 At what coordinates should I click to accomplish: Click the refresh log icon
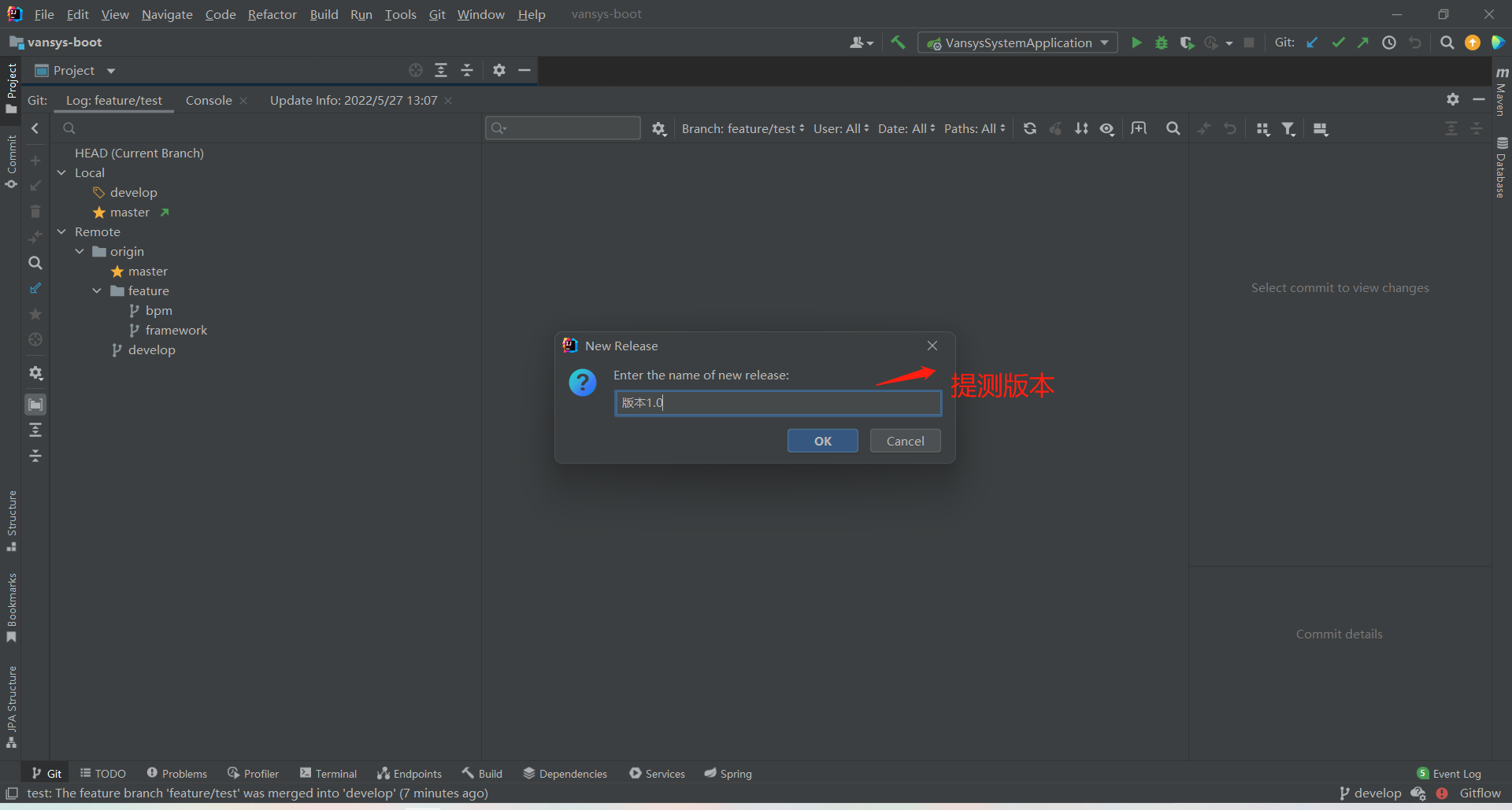click(1029, 129)
